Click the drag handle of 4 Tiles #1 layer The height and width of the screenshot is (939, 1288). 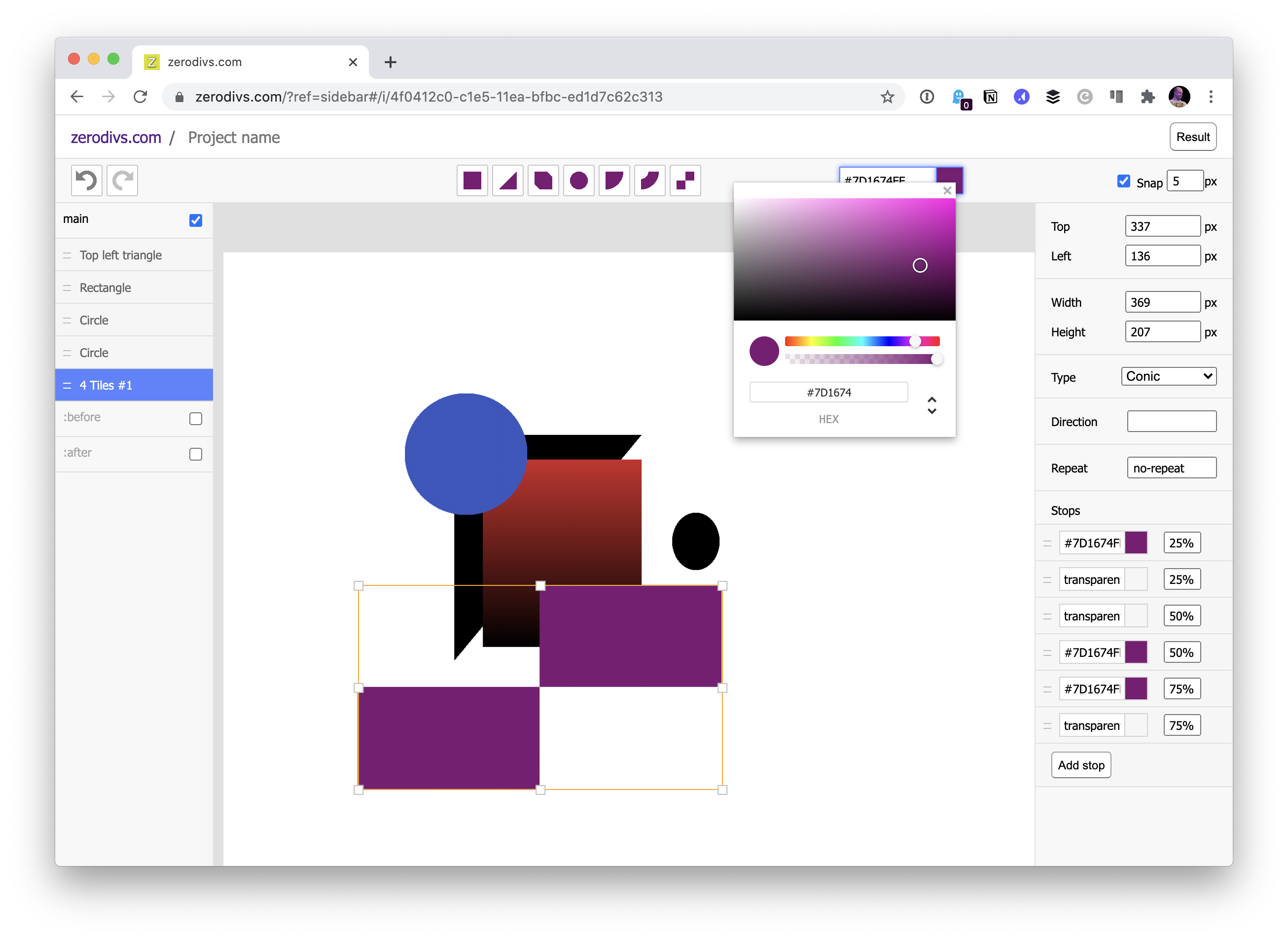tap(67, 385)
